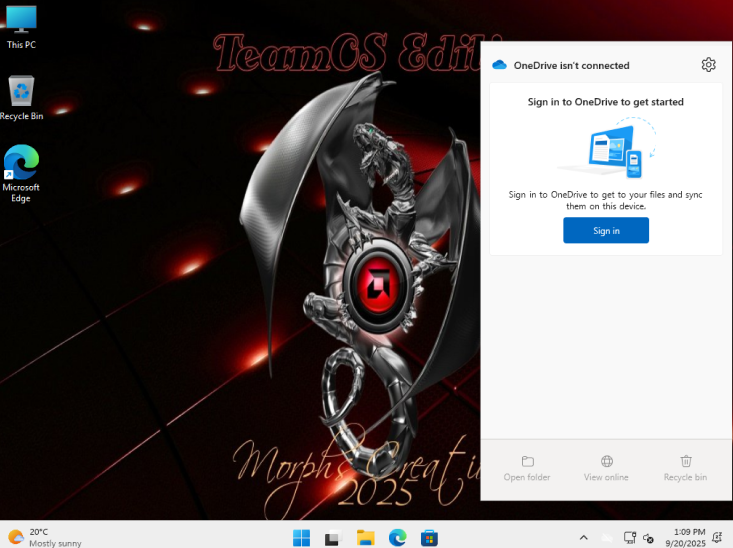Select Recycle Bin desktop icon
The width and height of the screenshot is (733, 548).
[22, 98]
